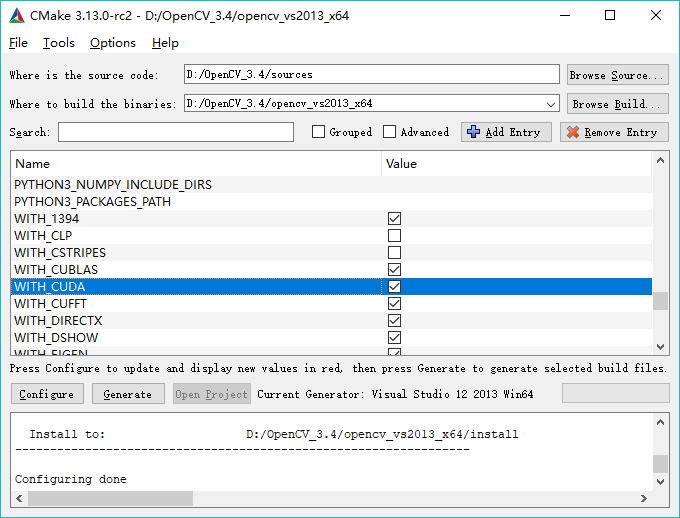The height and width of the screenshot is (518, 680).
Task: Click the cache list scroll up arrow
Action: (660, 161)
